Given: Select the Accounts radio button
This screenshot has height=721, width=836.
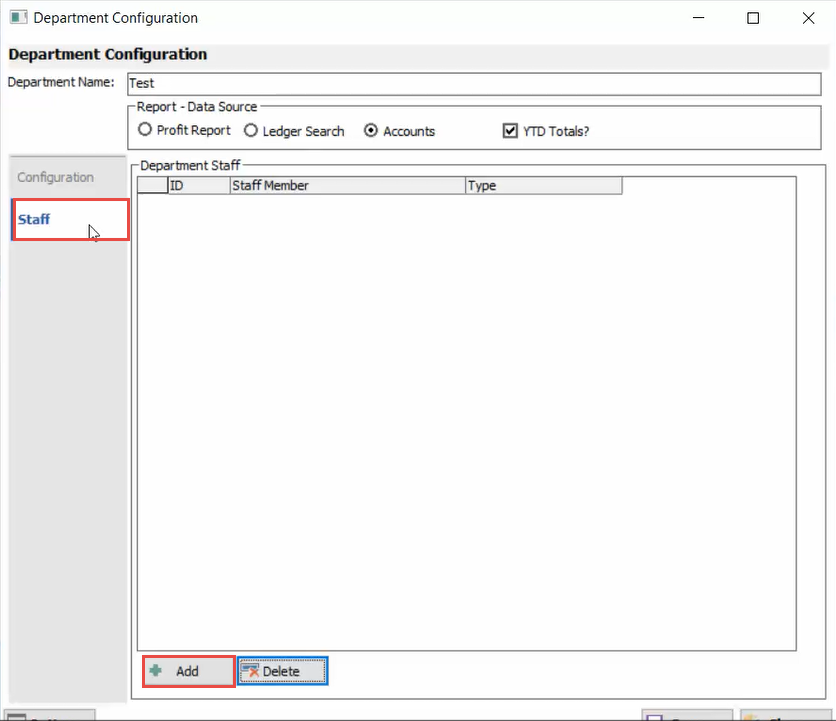Looking at the screenshot, I should pos(371,131).
